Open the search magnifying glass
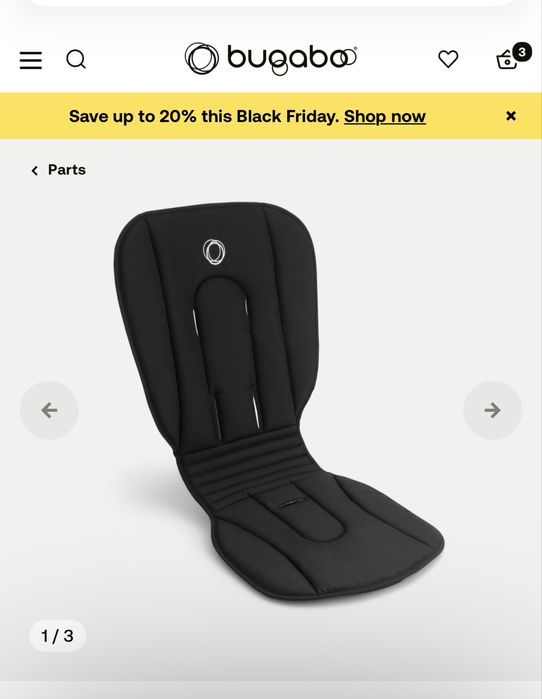The width and height of the screenshot is (542, 699). click(76, 59)
